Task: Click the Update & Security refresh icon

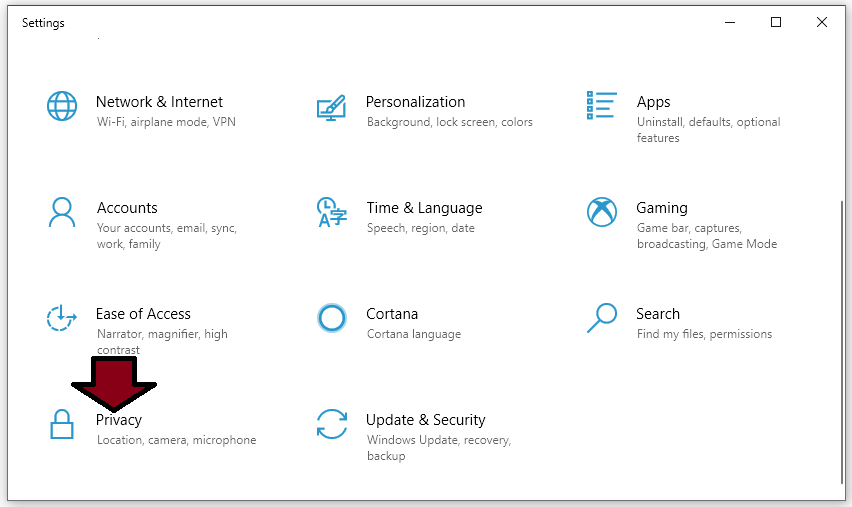Action: tap(331, 424)
